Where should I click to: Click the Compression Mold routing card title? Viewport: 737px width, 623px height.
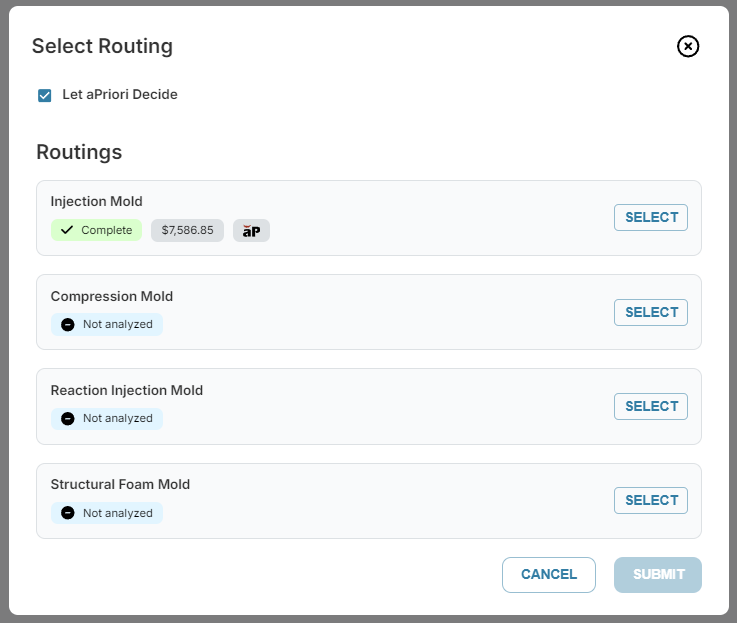pyautogui.click(x=112, y=296)
